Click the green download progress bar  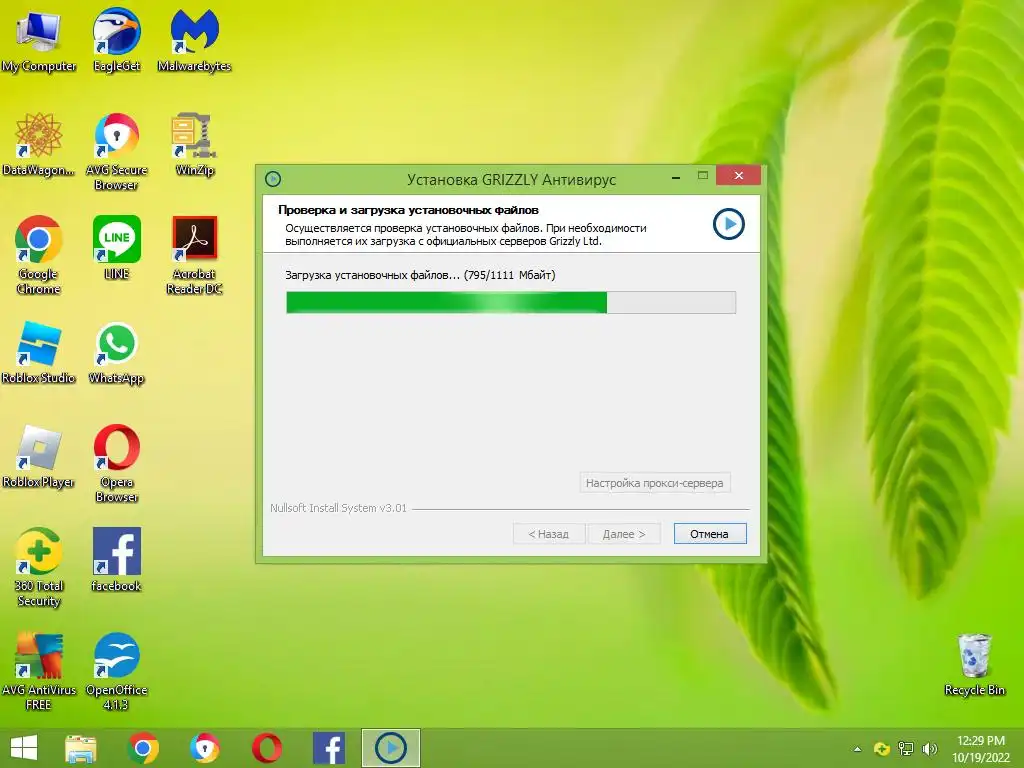(511, 302)
